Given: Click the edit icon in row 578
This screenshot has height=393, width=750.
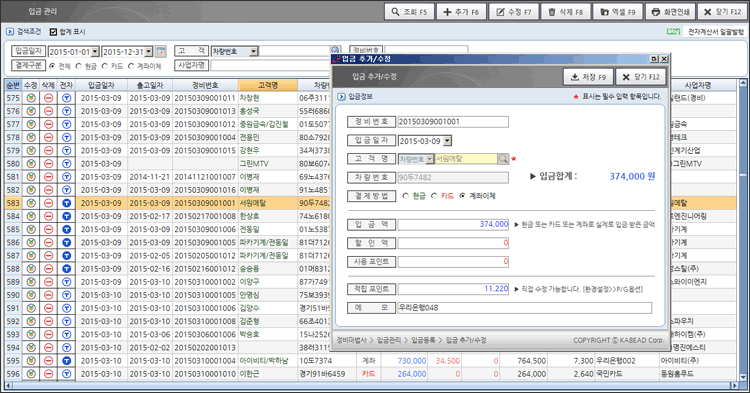Looking at the screenshot, I should point(31,137).
